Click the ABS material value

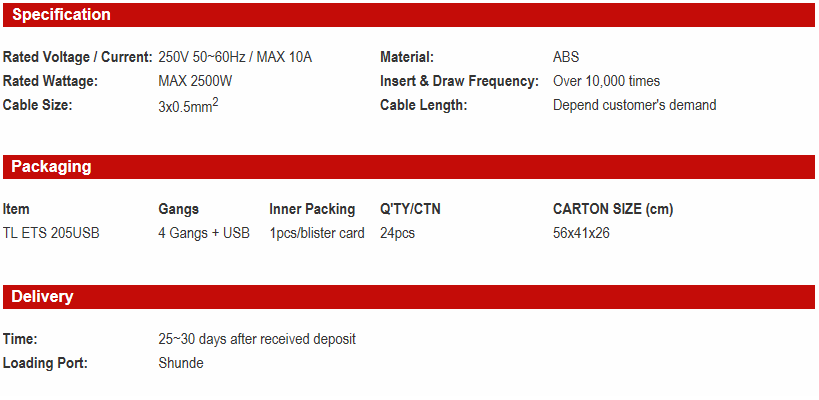(566, 57)
